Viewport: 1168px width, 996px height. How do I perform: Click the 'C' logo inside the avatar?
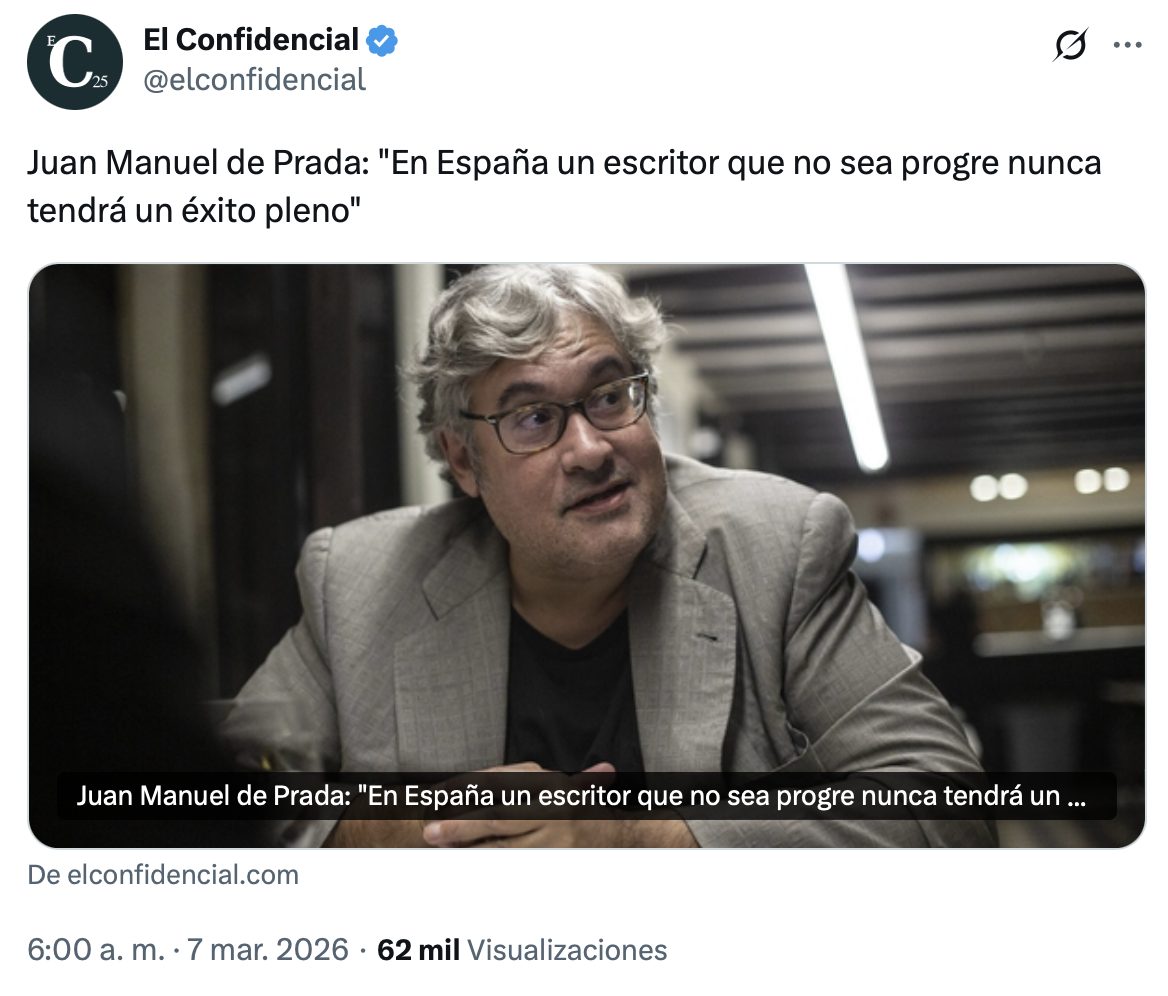point(72,63)
